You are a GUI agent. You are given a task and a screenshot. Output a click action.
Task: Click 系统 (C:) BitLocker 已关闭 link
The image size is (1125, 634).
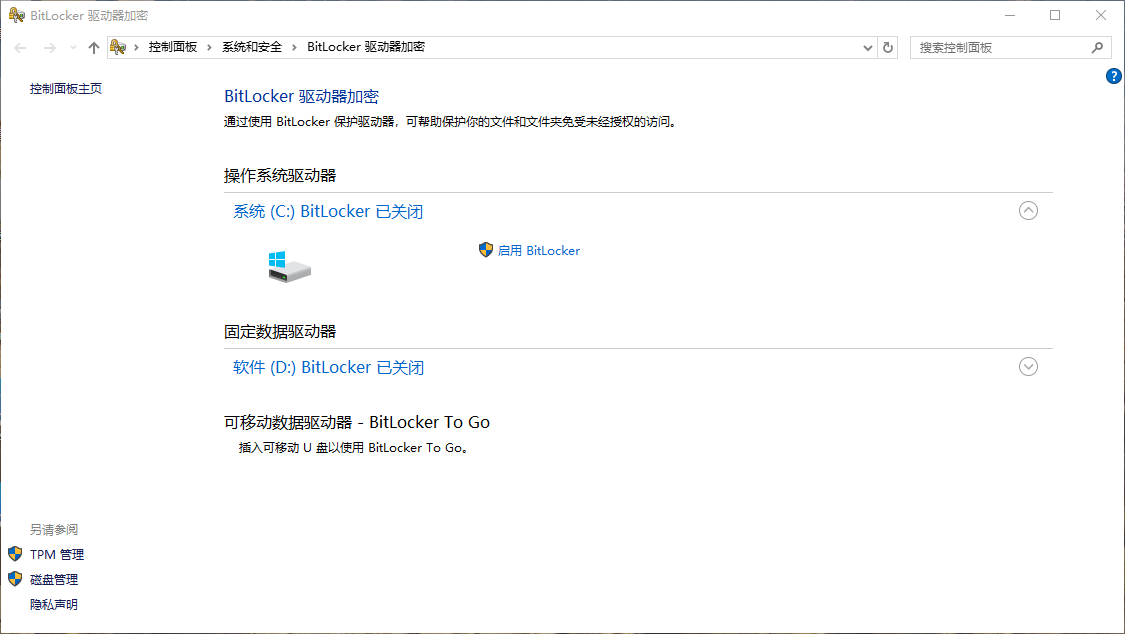pos(328,212)
